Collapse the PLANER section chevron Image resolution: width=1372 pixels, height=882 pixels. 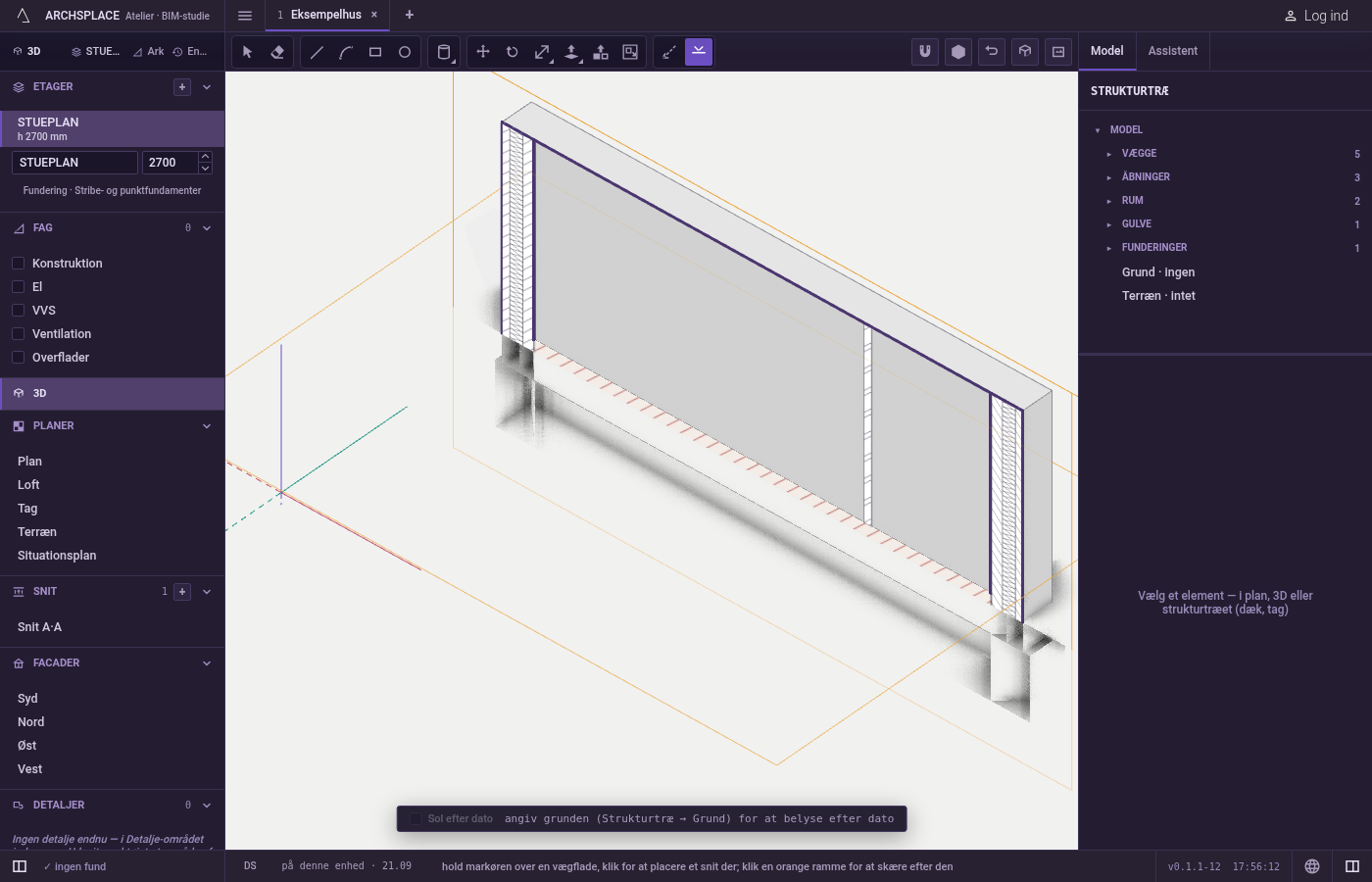pyautogui.click(x=207, y=426)
